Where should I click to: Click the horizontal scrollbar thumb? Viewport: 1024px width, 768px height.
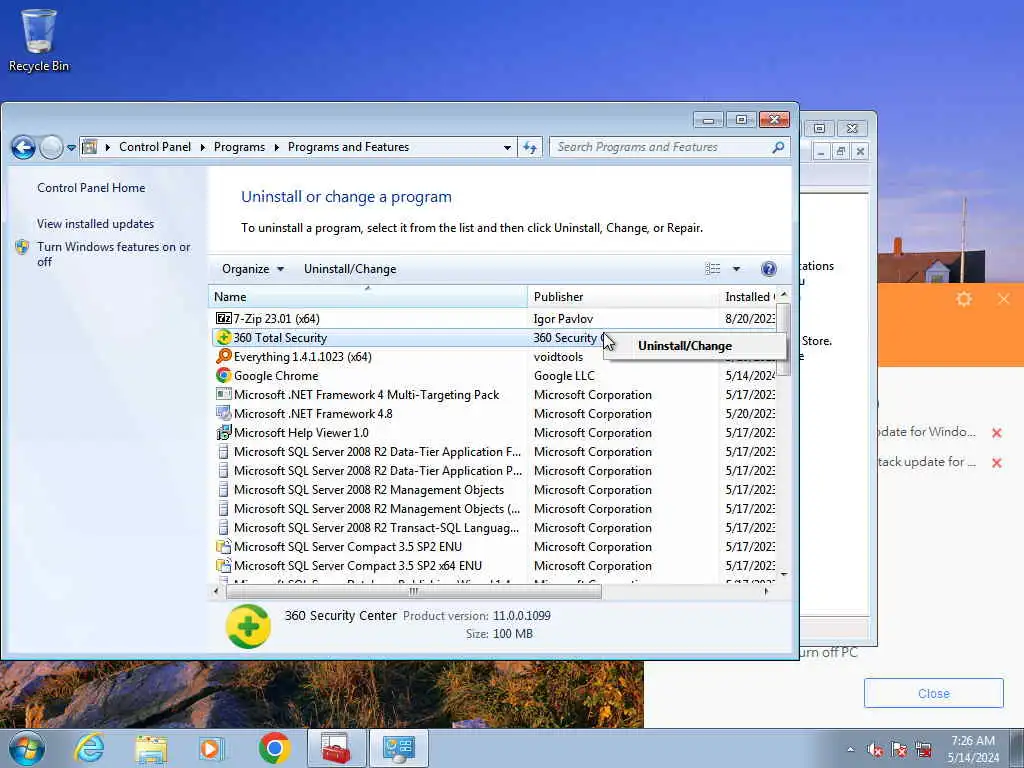pyautogui.click(x=413, y=592)
